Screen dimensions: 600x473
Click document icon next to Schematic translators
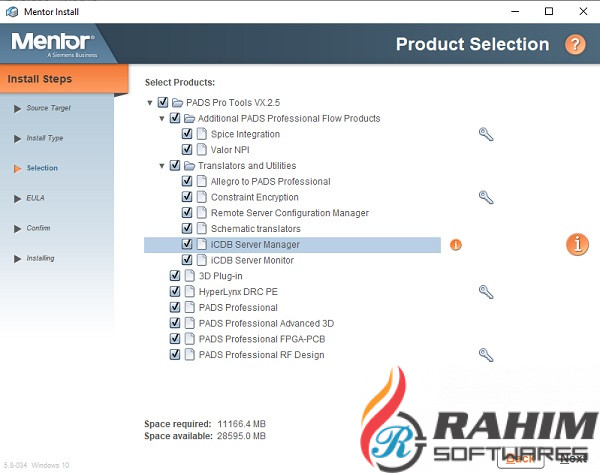202,228
